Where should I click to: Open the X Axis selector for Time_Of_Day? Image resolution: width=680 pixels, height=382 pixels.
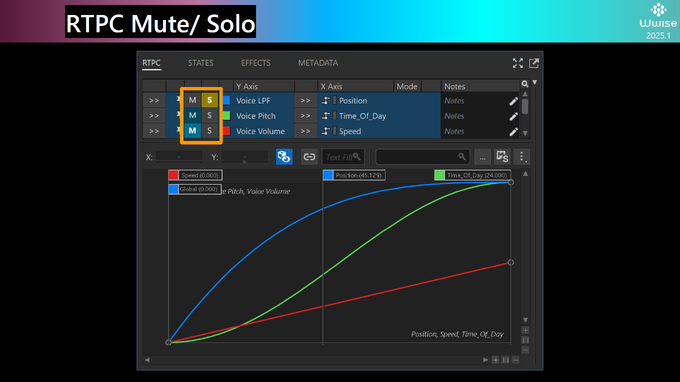coord(305,116)
